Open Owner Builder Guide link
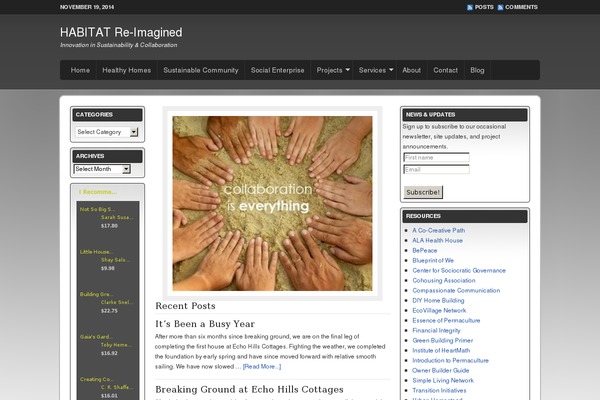 click(x=440, y=370)
